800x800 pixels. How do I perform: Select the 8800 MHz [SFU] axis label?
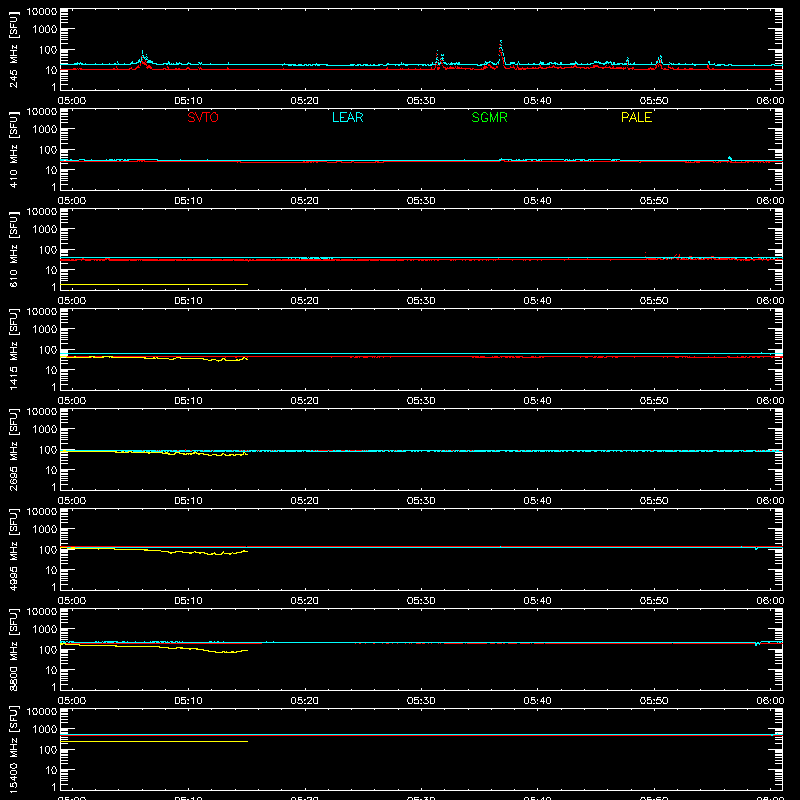coord(13,649)
